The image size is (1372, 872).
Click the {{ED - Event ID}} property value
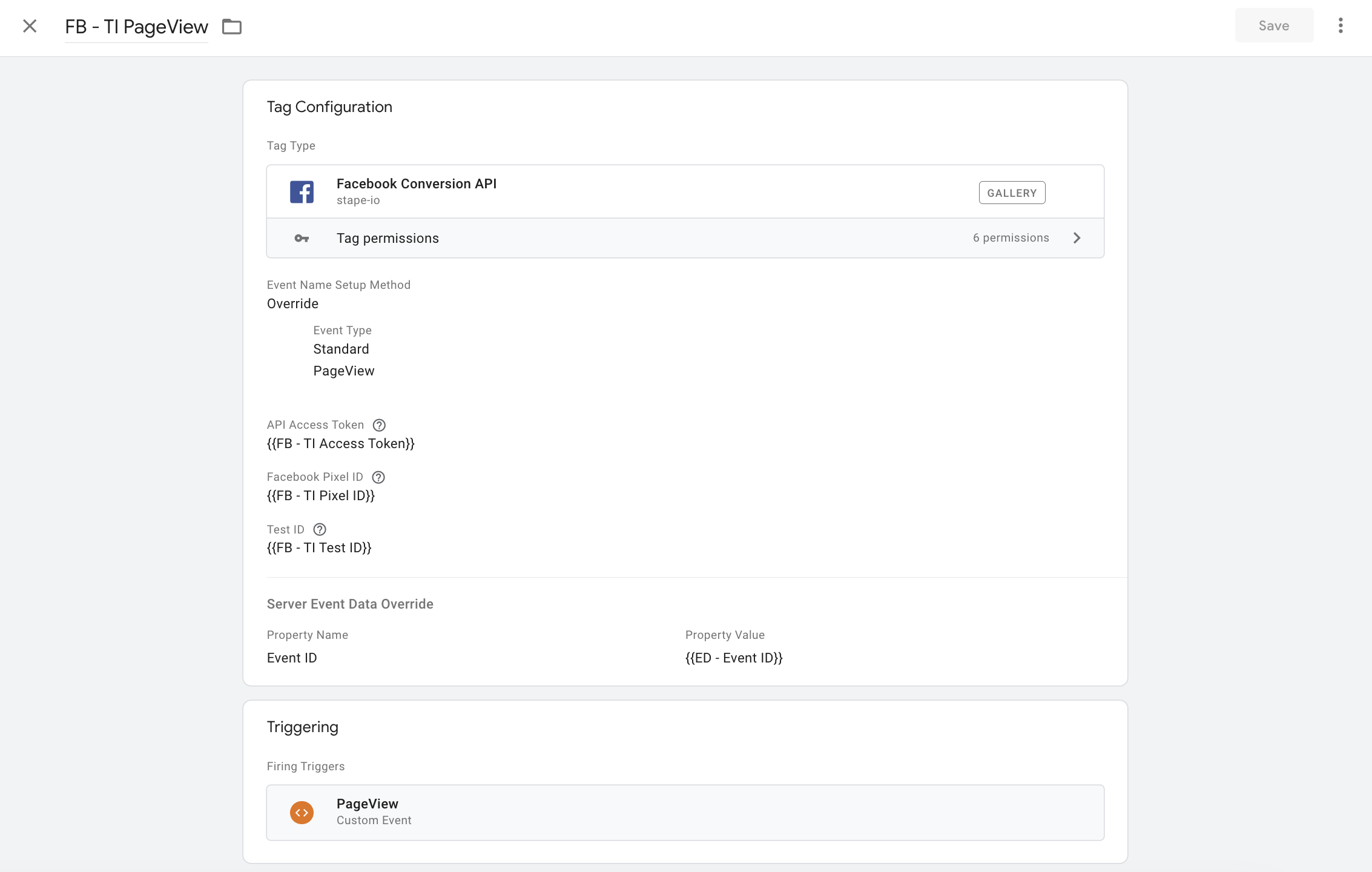tap(734, 658)
